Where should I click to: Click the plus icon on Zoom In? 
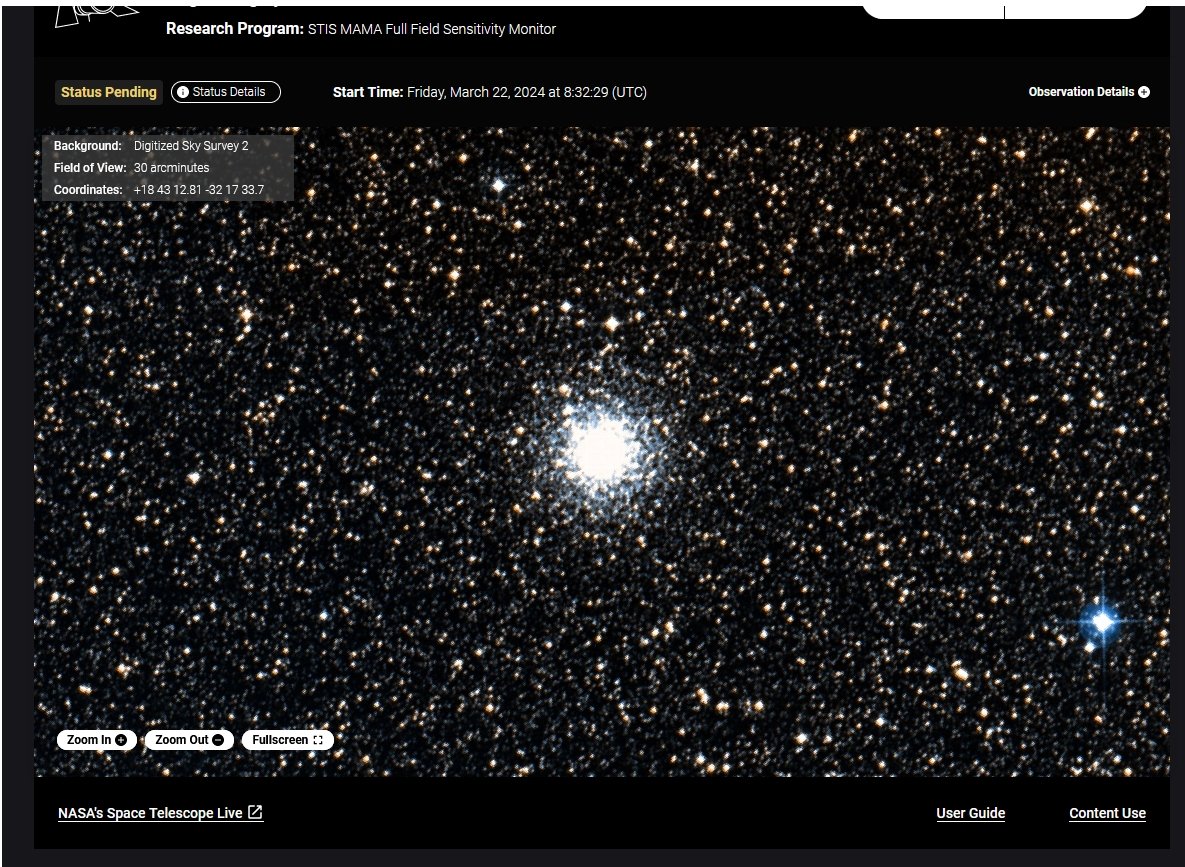point(121,740)
